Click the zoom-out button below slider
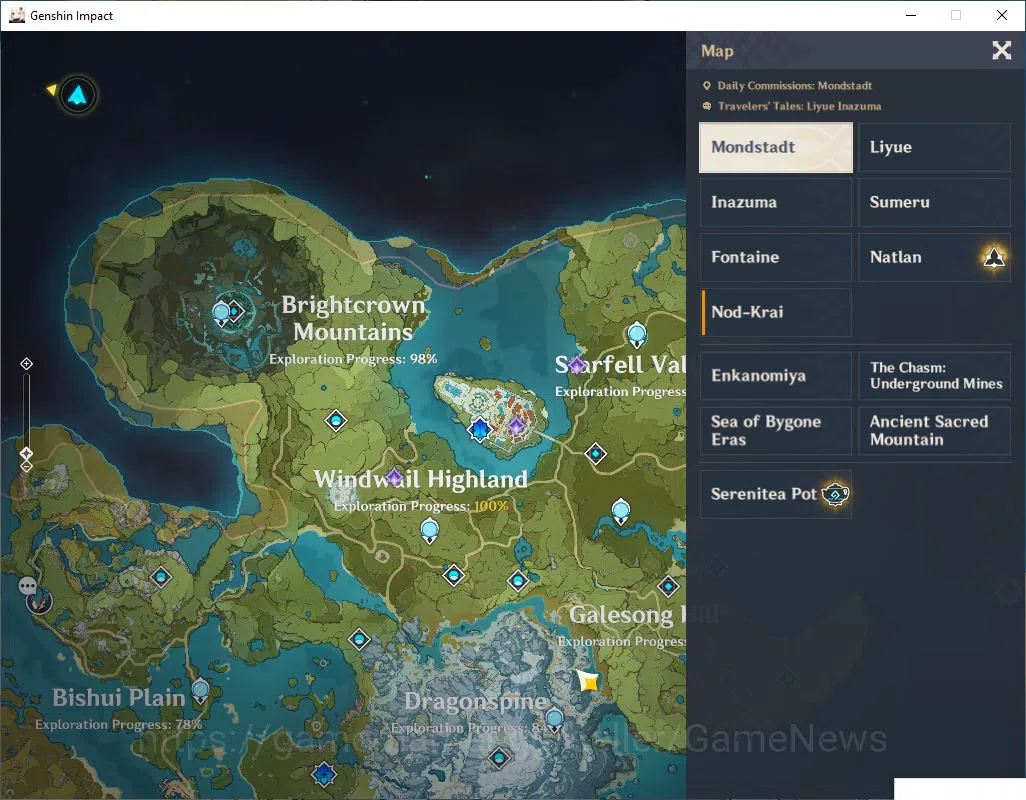Screen dimensions: 1026x800 tap(26, 466)
